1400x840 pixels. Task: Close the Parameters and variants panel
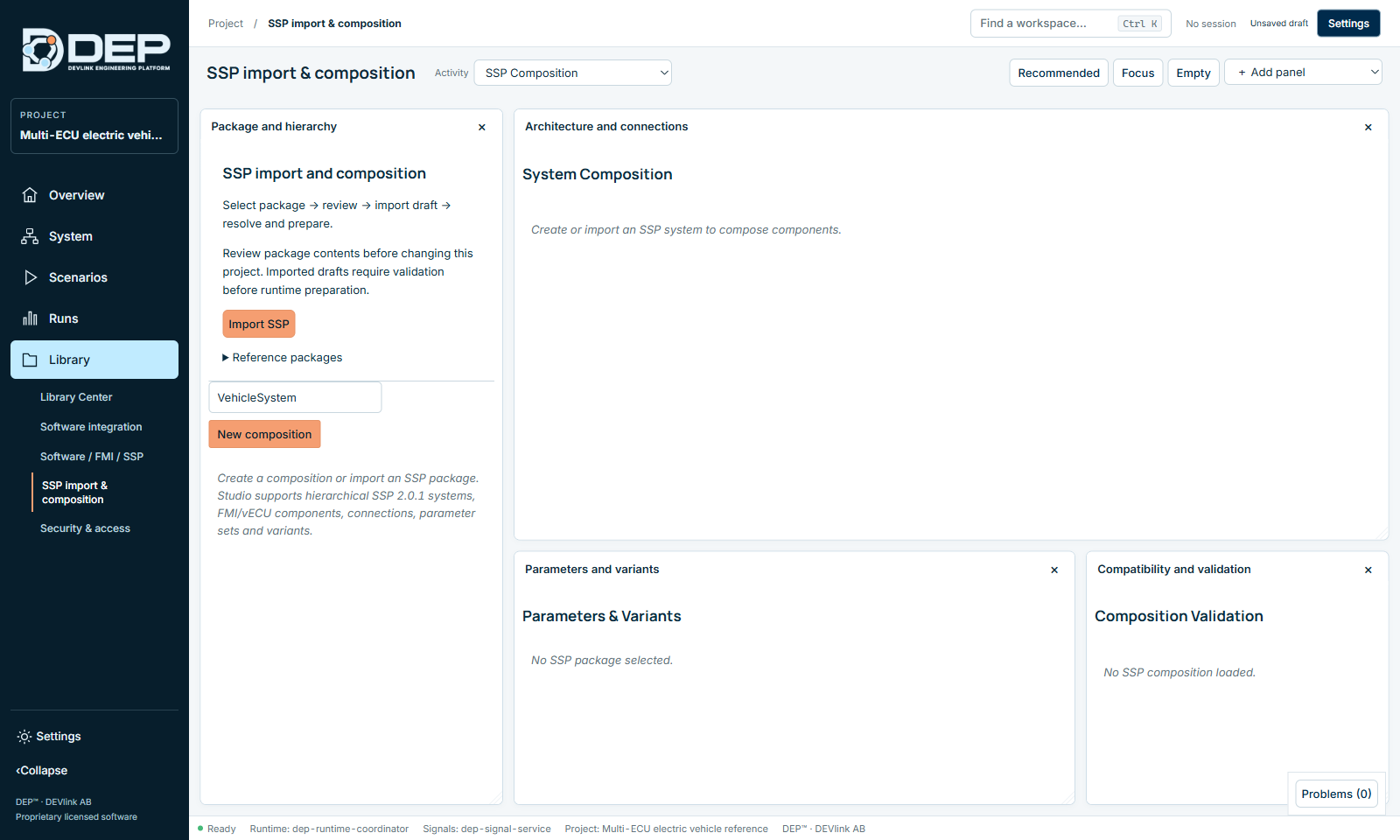click(1054, 570)
